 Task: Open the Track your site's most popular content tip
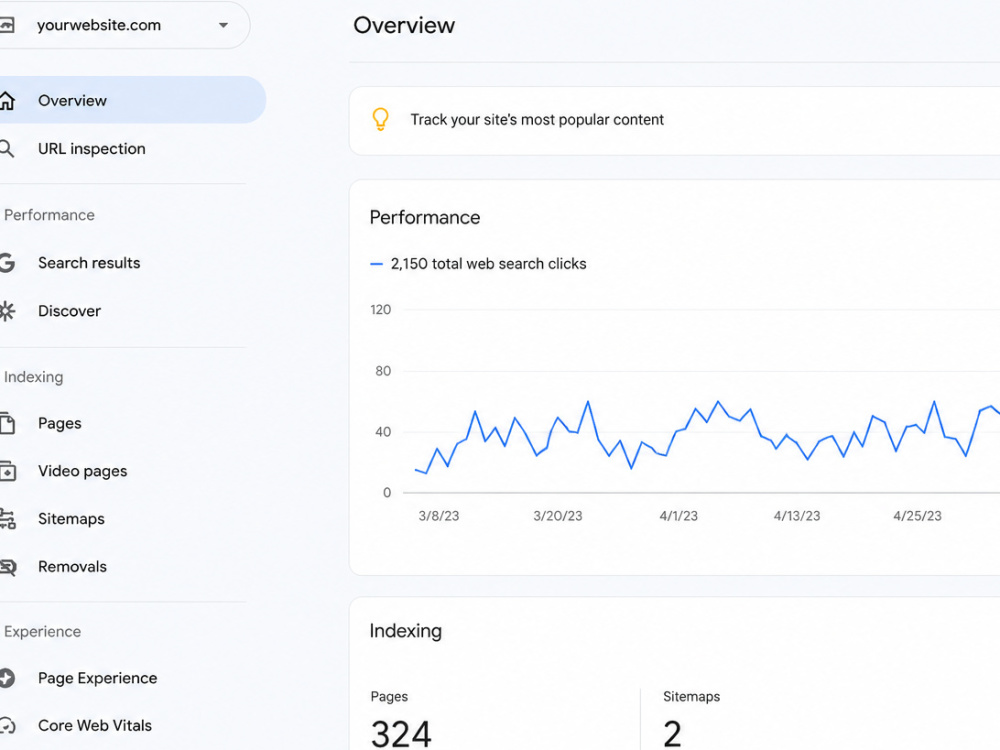click(537, 119)
